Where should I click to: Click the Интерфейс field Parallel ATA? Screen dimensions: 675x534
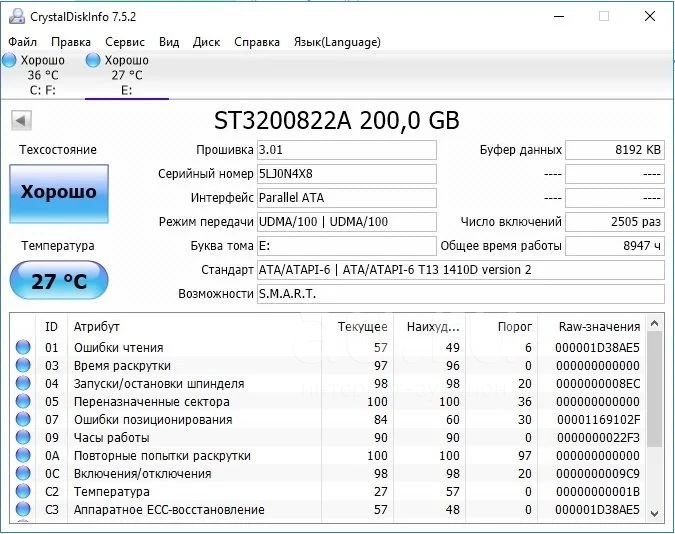coord(347,198)
